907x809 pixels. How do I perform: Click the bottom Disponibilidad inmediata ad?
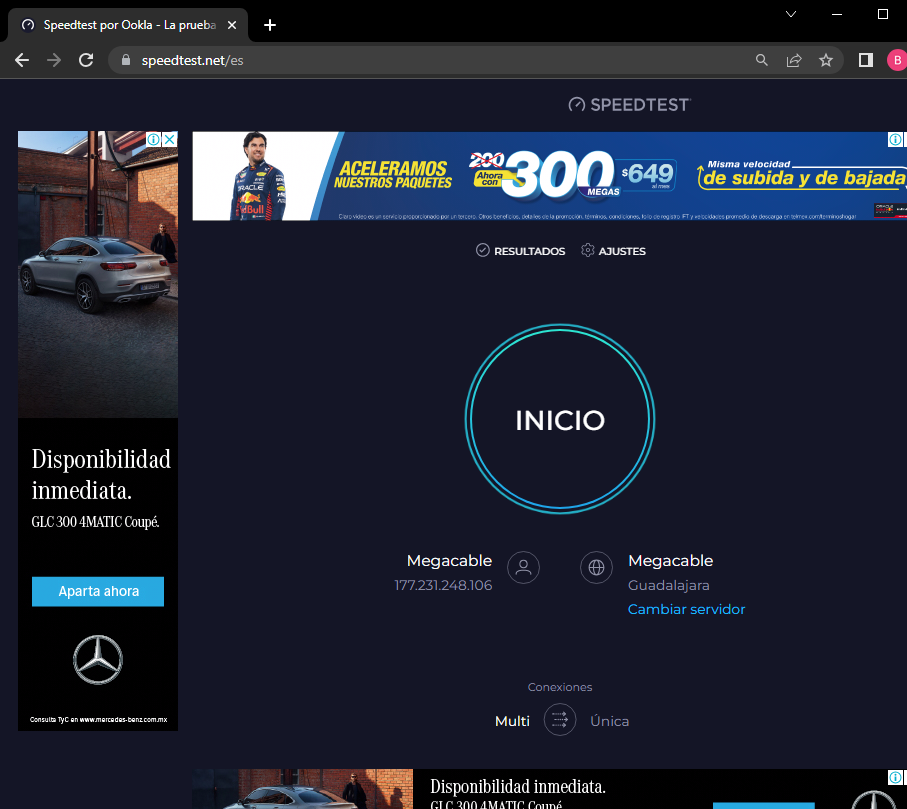tap(550, 789)
